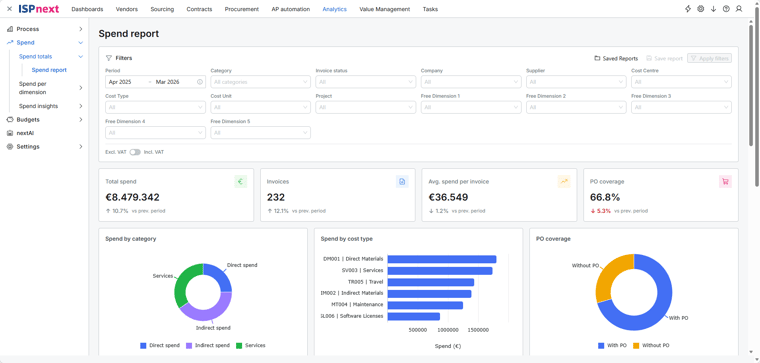Viewport: 760px width, 363px height.
Task: Open the Sourcing menu
Action: point(162,9)
